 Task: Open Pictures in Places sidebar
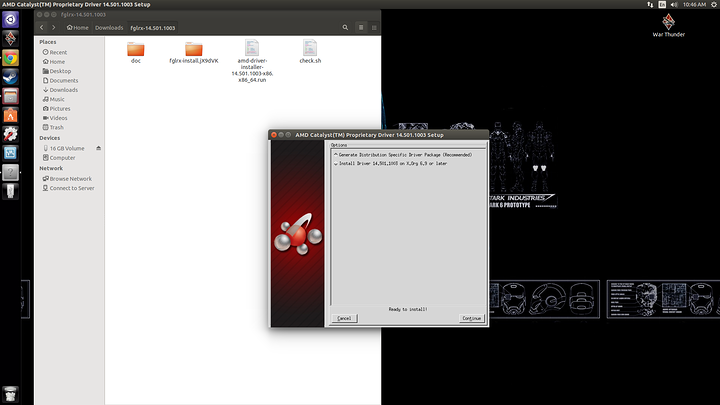tap(56, 109)
